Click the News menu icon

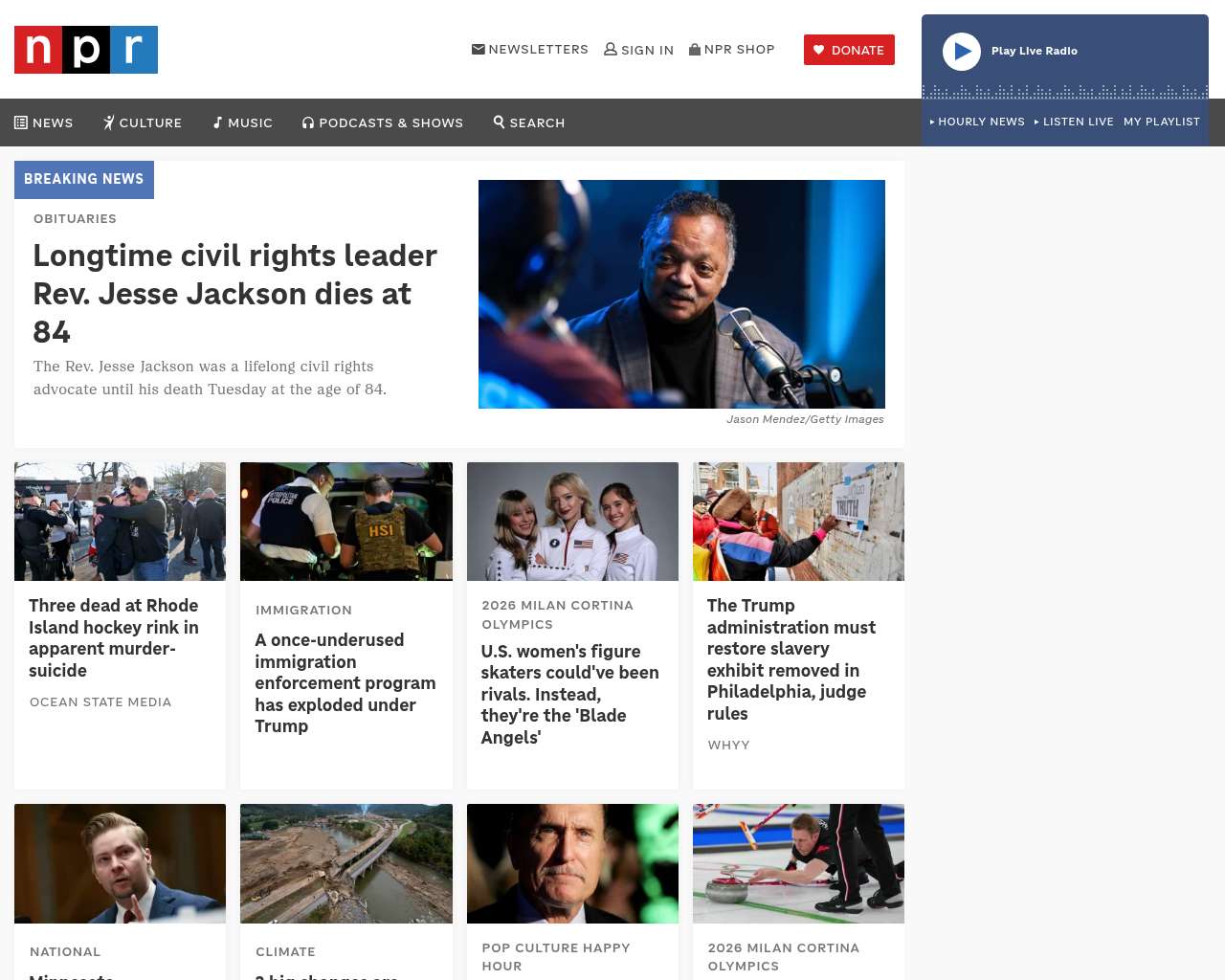point(21,122)
